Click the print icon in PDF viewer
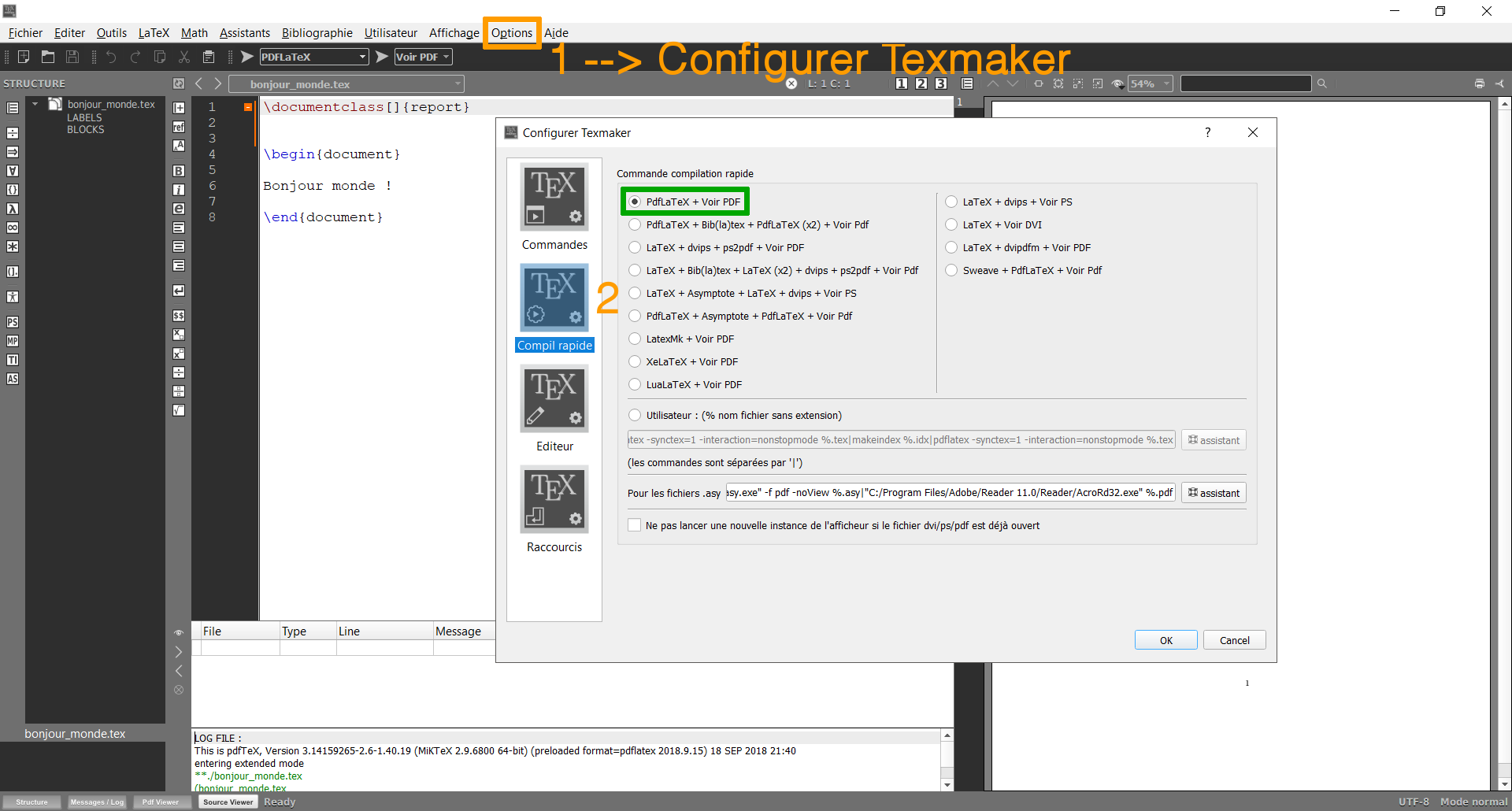 (1480, 83)
